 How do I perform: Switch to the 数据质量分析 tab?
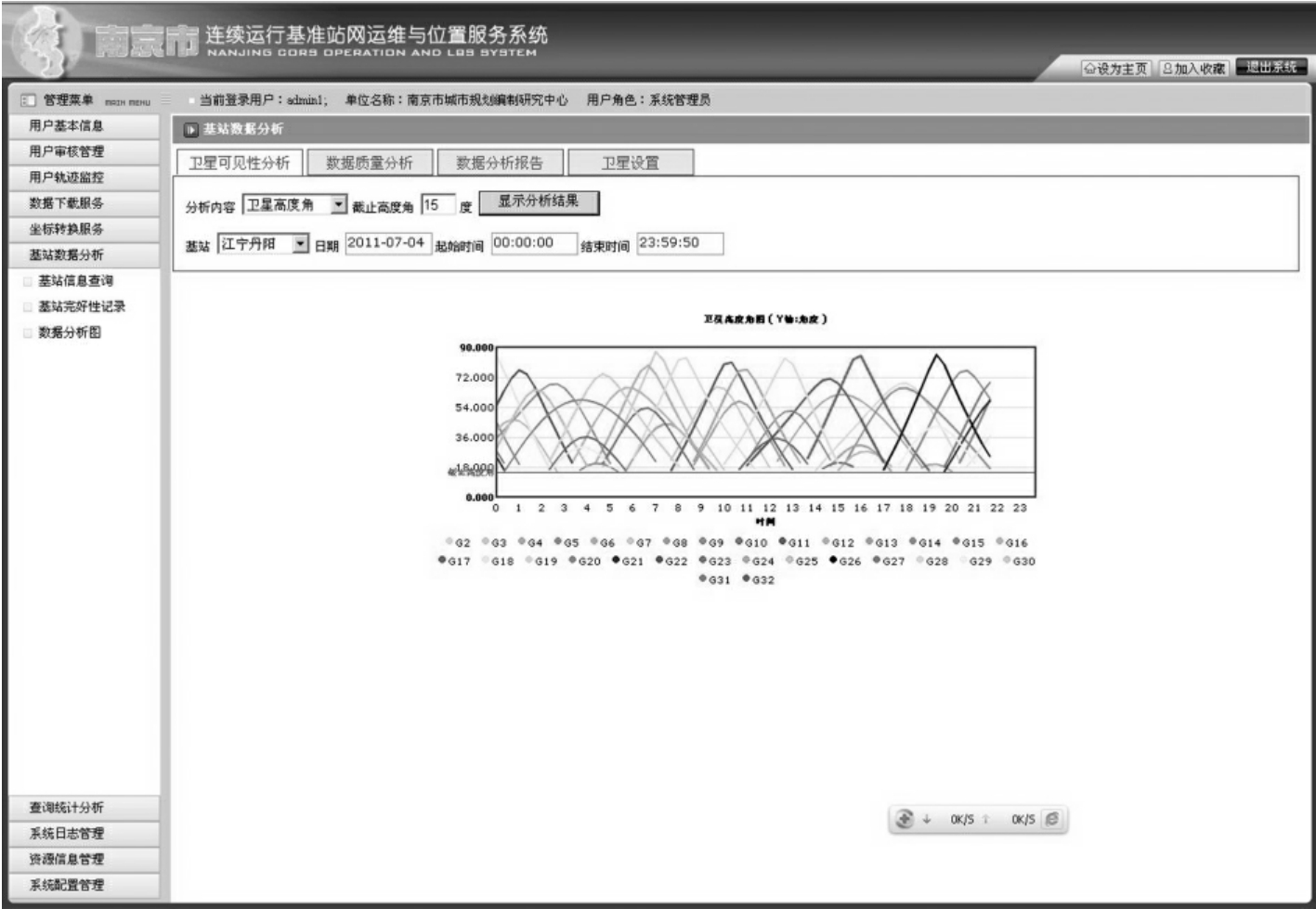[370, 163]
